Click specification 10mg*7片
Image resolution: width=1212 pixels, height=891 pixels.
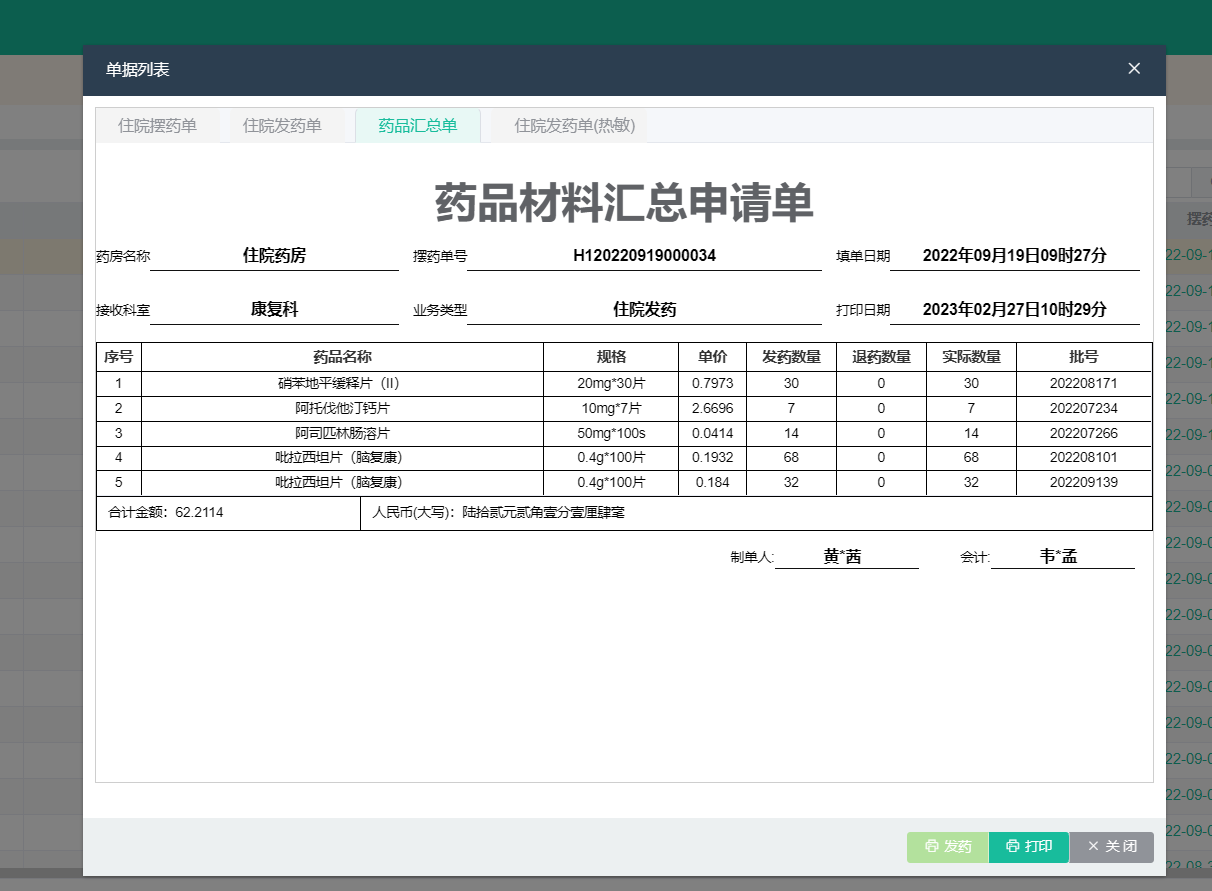(611, 408)
